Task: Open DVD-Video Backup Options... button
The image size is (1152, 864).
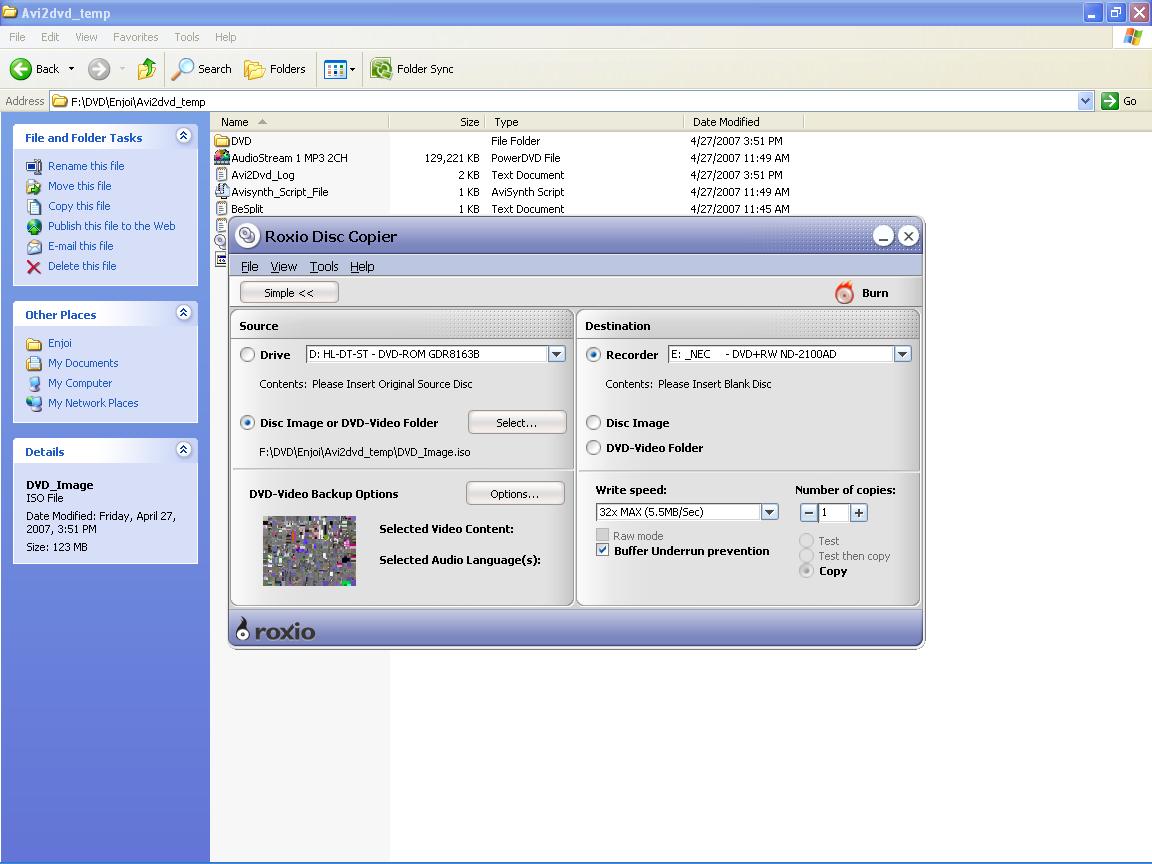Action: pos(515,494)
